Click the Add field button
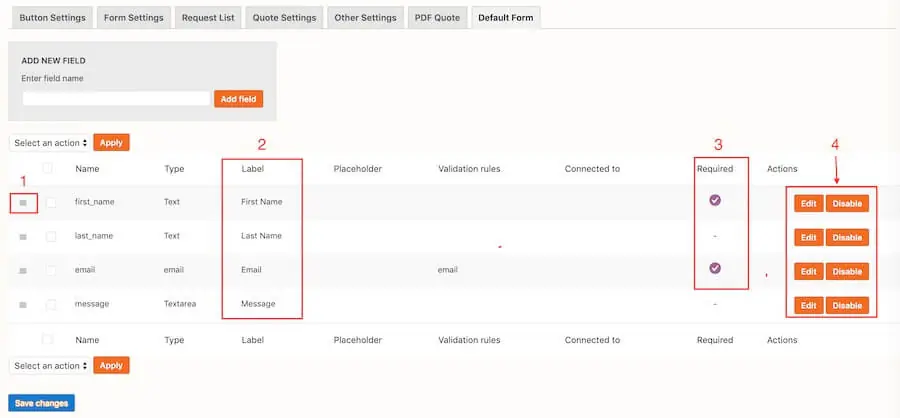This screenshot has width=900, height=418. click(x=238, y=99)
